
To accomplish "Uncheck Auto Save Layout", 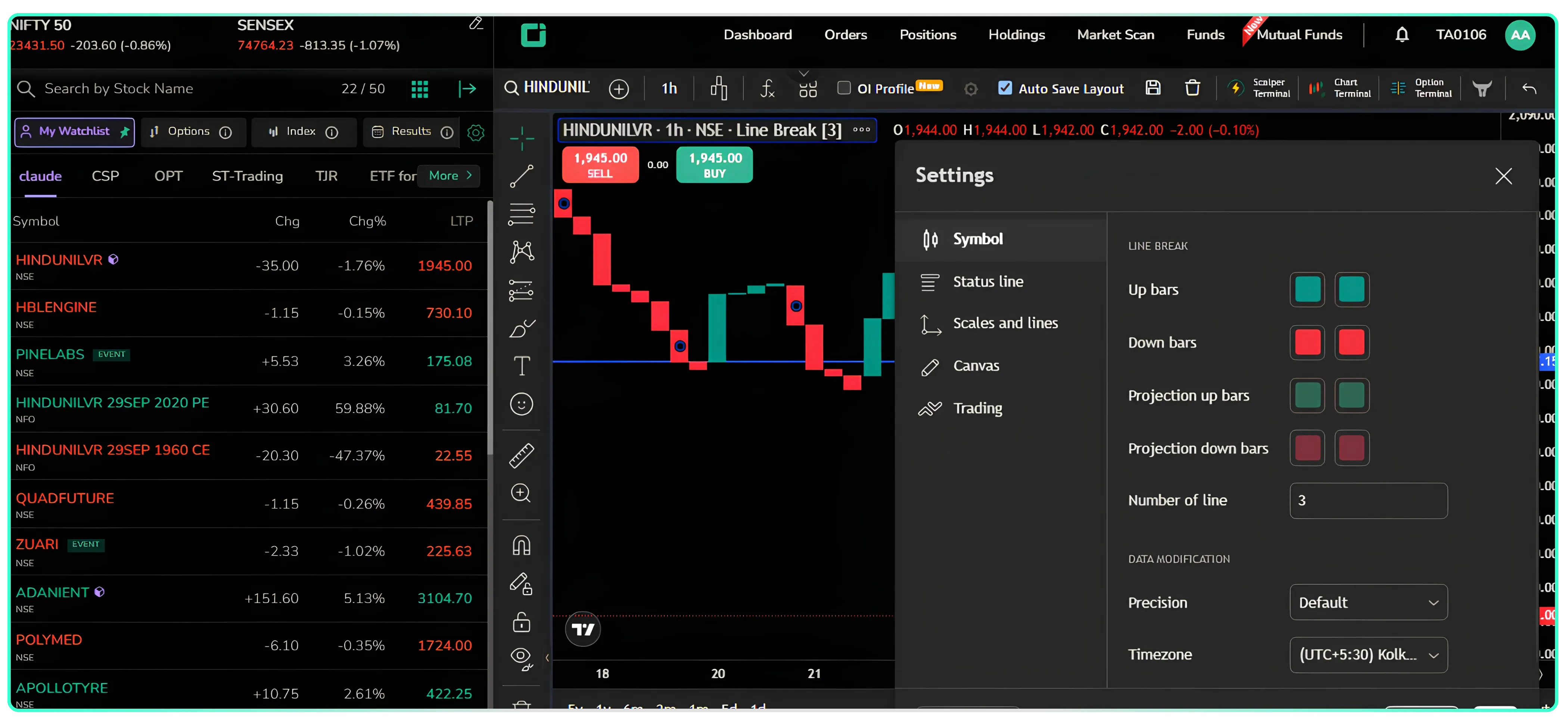I will click(x=1005, y=88).
